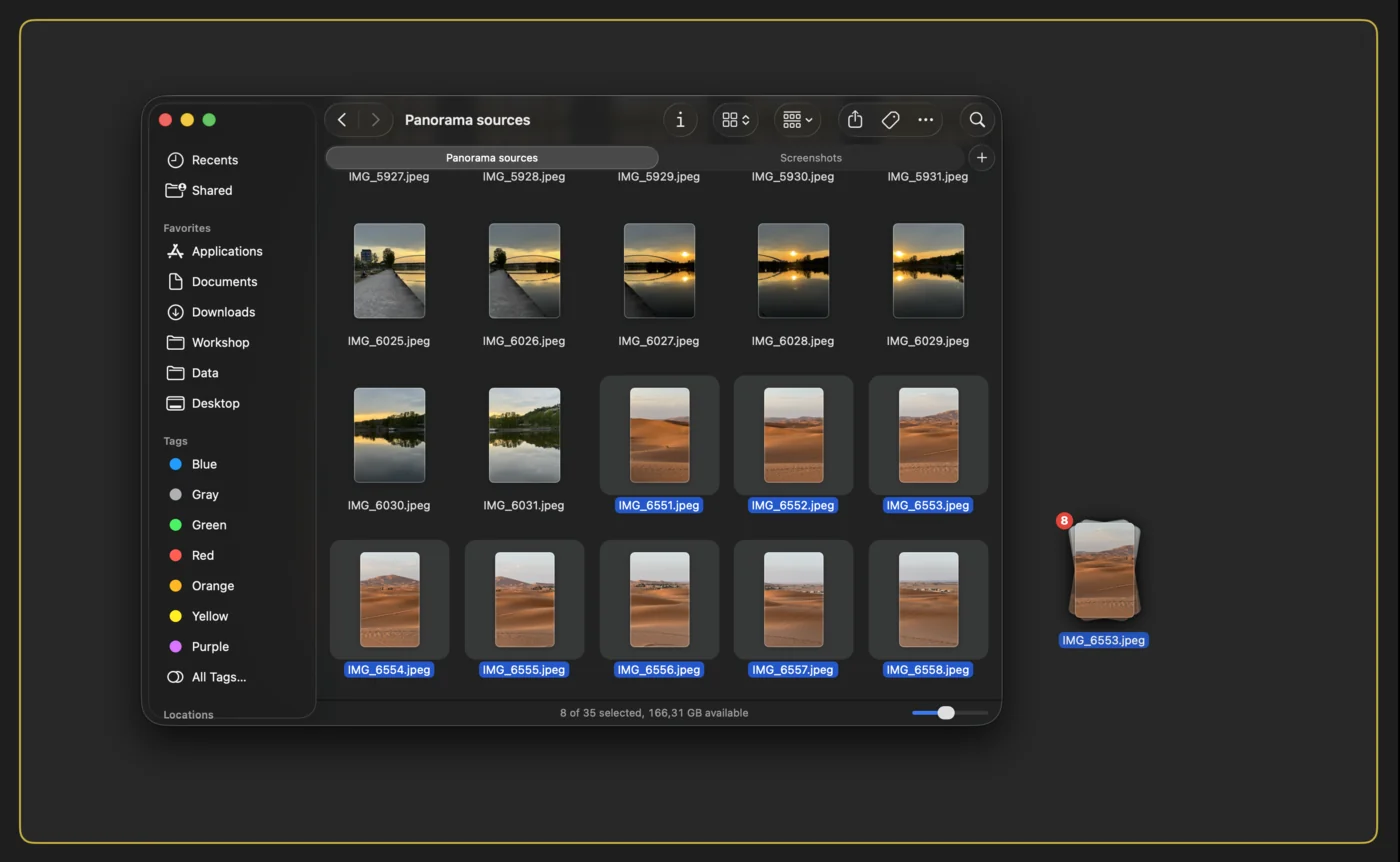Click the IMG_6554.jpeg desert thumbnail
This screenshot has height=862, width=1400.
click(x=389, y=600)
